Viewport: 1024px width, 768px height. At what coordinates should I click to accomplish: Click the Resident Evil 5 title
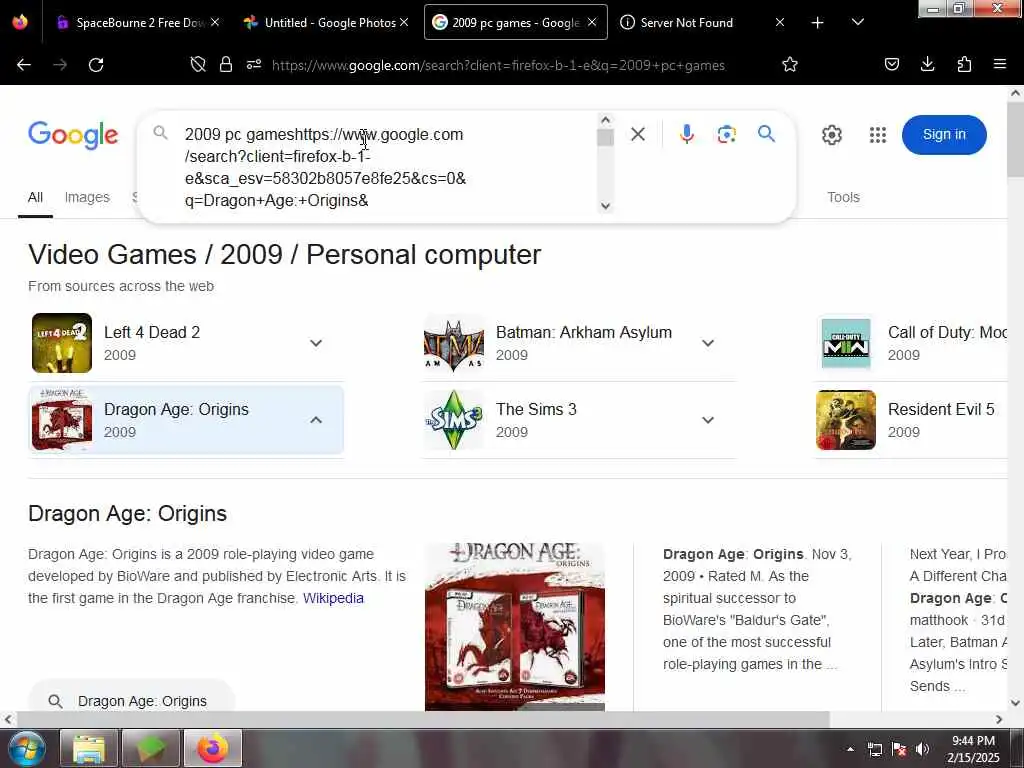(941, 409)
